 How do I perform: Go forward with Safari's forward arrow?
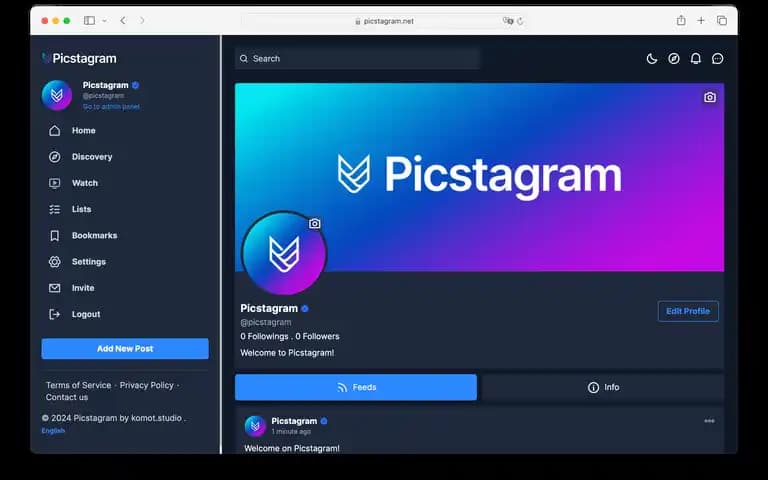(x=142, y=21)
